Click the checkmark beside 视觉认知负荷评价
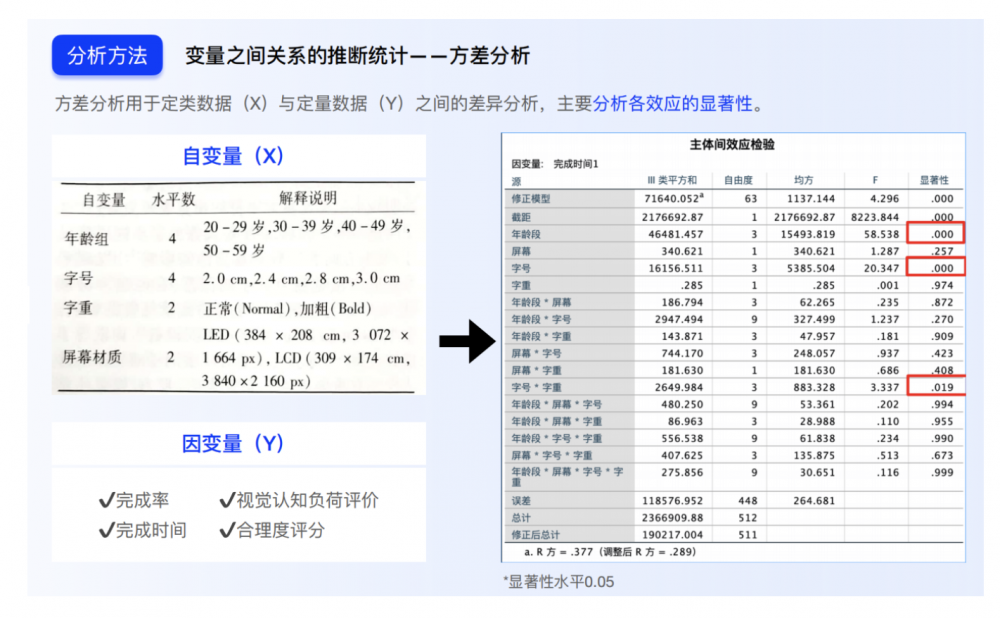The width and height of the screenshot is (1000, 618). [x=227, y=500]
